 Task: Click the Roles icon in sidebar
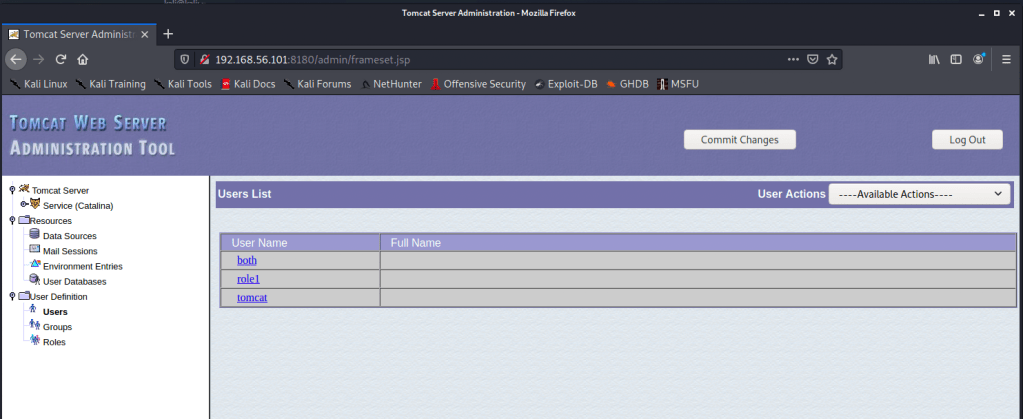tap(35, 341)
